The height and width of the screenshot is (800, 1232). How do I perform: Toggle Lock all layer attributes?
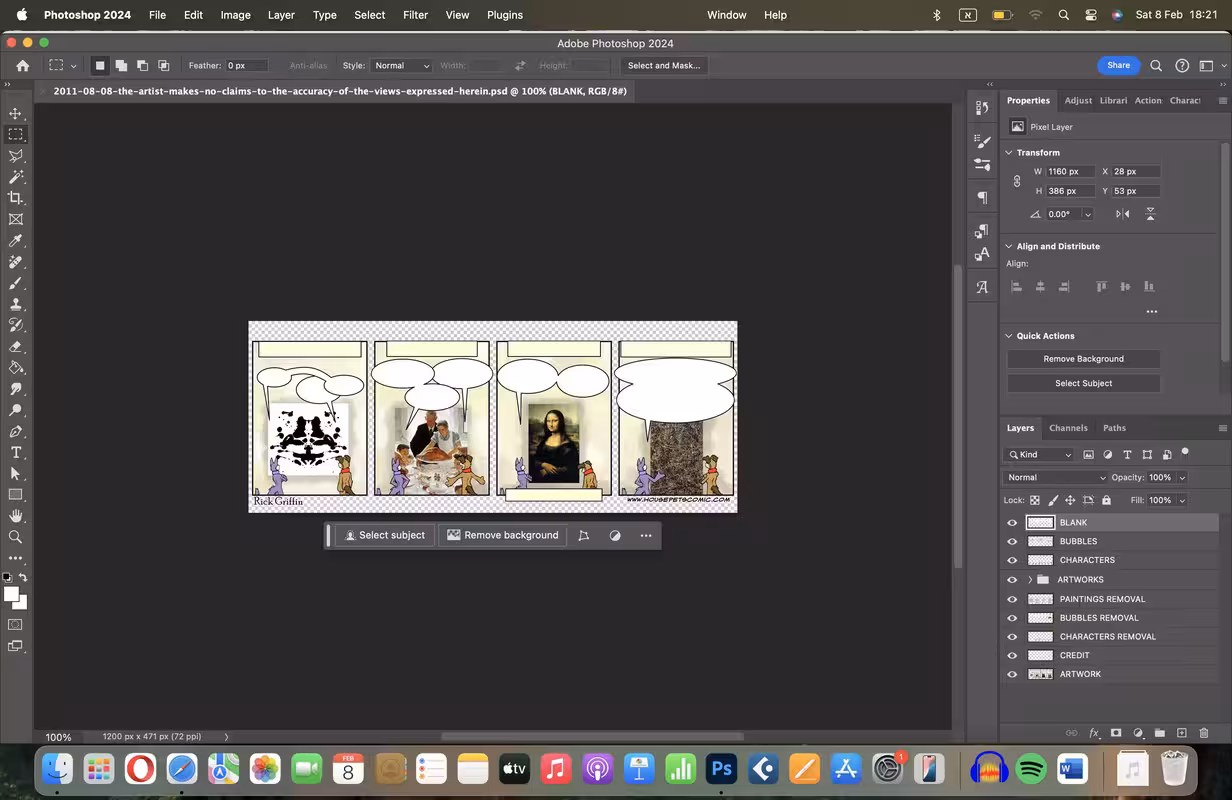click(1106, 500)
